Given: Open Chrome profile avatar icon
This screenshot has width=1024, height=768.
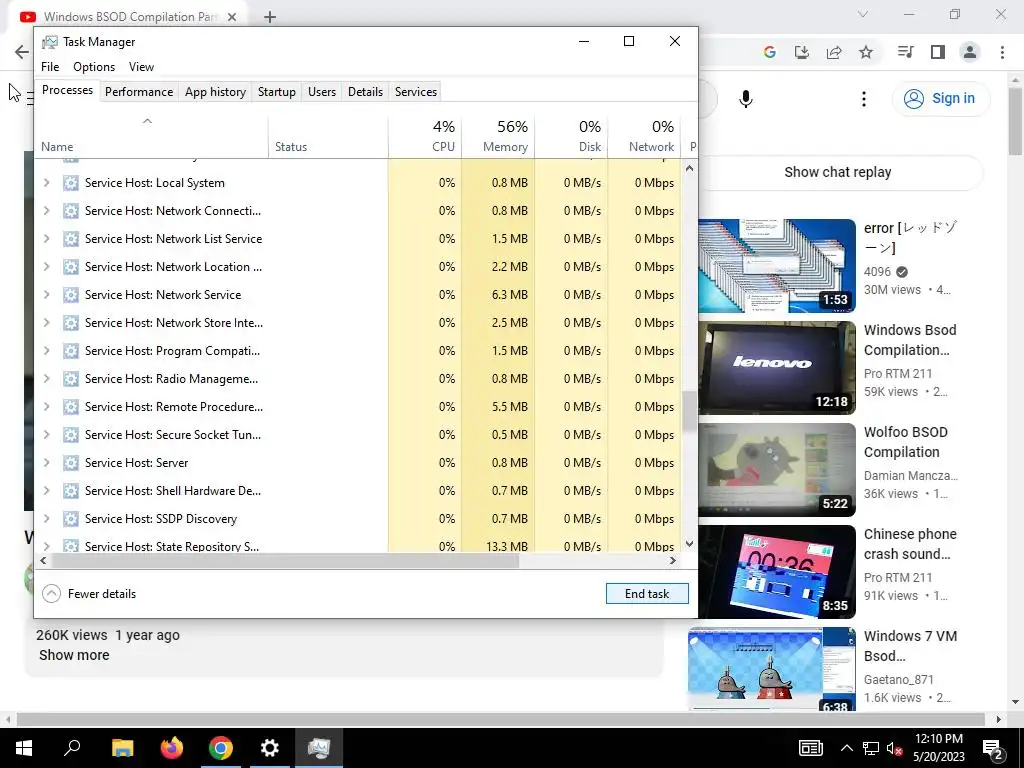Looking at the screenshot, I should click(970, 52).
